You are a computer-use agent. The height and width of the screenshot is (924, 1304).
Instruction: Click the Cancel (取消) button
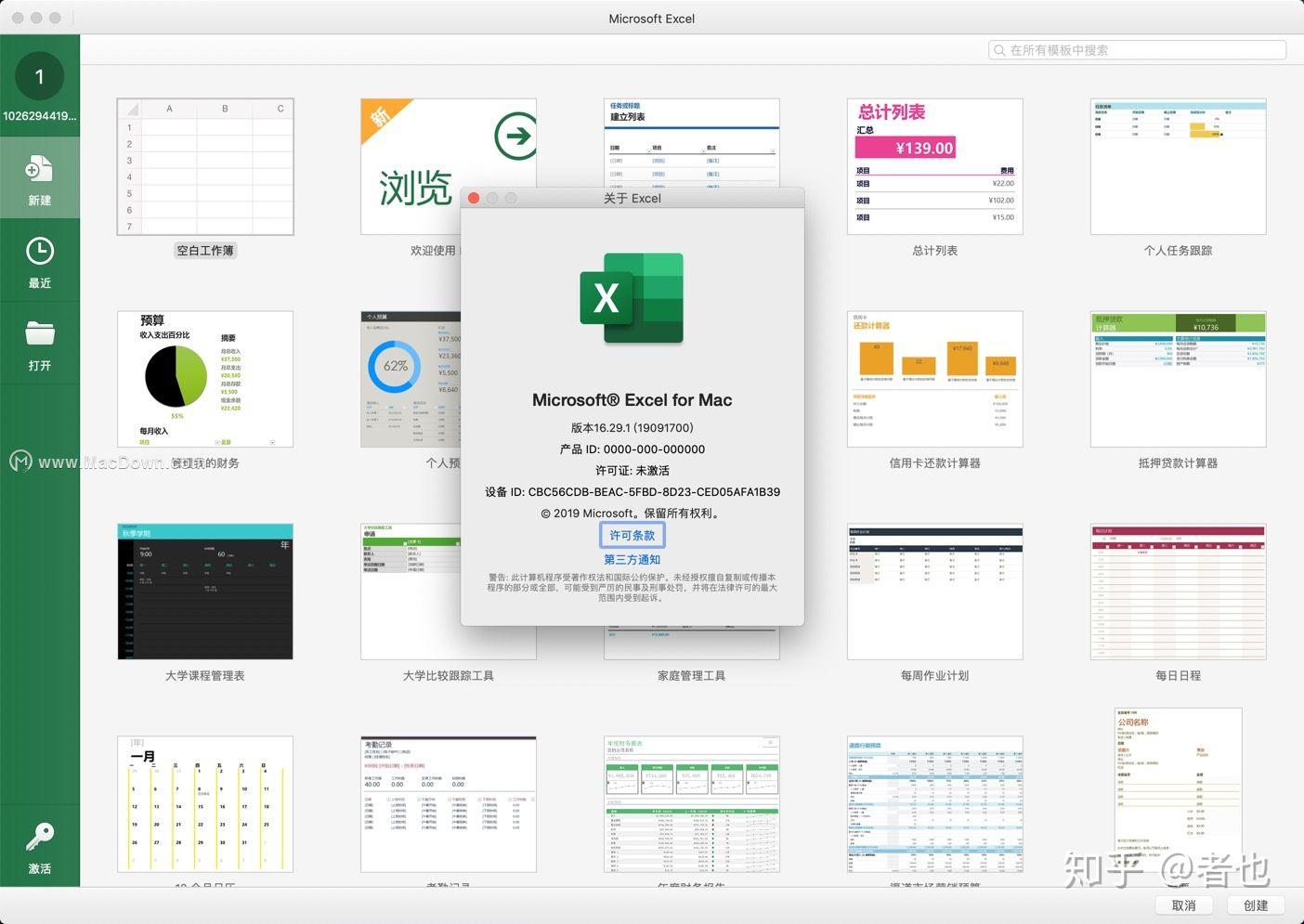coord(1183,905)
